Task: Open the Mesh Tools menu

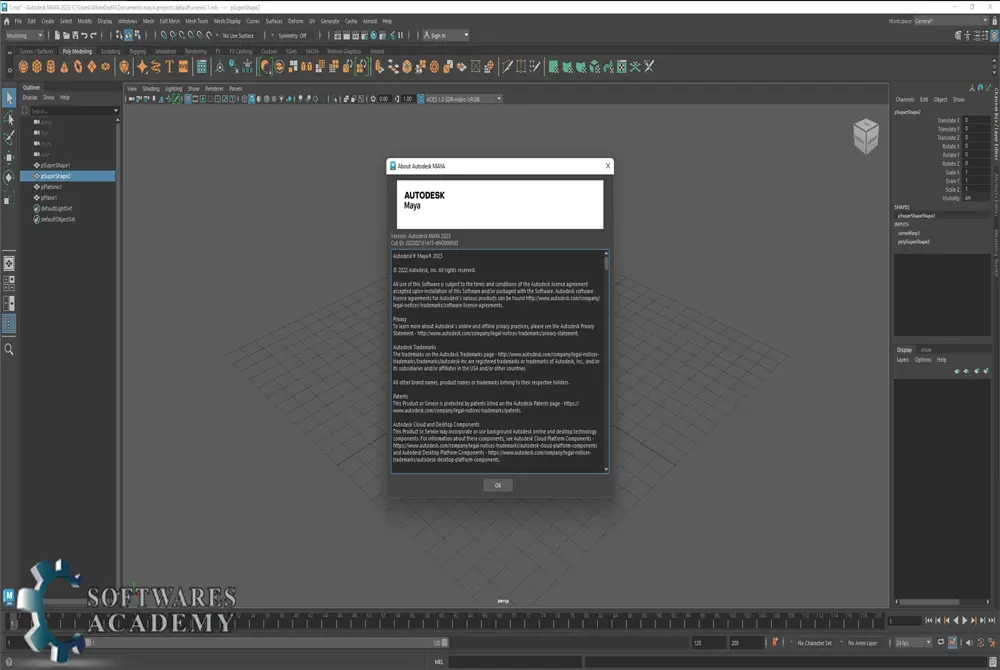Action: point(196,21)
